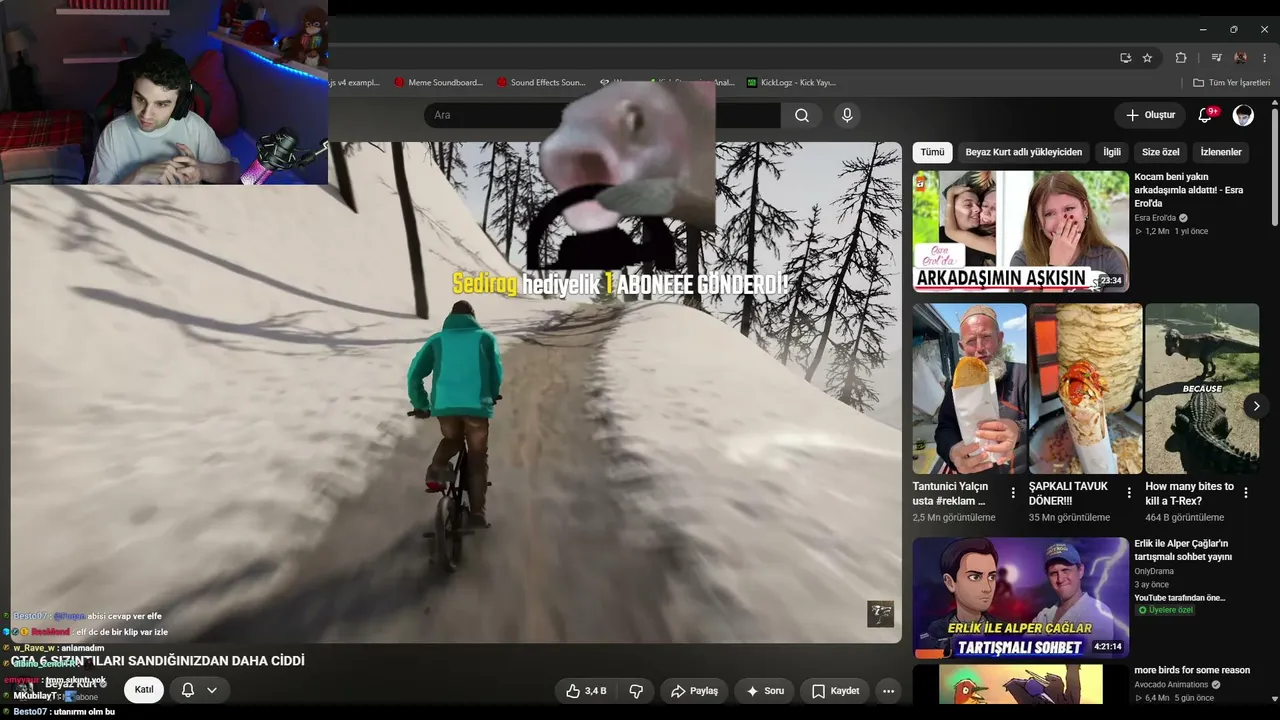The height and width of the screenshot is (720, 1280).
Task: Open ŞAPKALI TAVUK DÖNER short thumbnail
Action: [x=1086, y=389]
